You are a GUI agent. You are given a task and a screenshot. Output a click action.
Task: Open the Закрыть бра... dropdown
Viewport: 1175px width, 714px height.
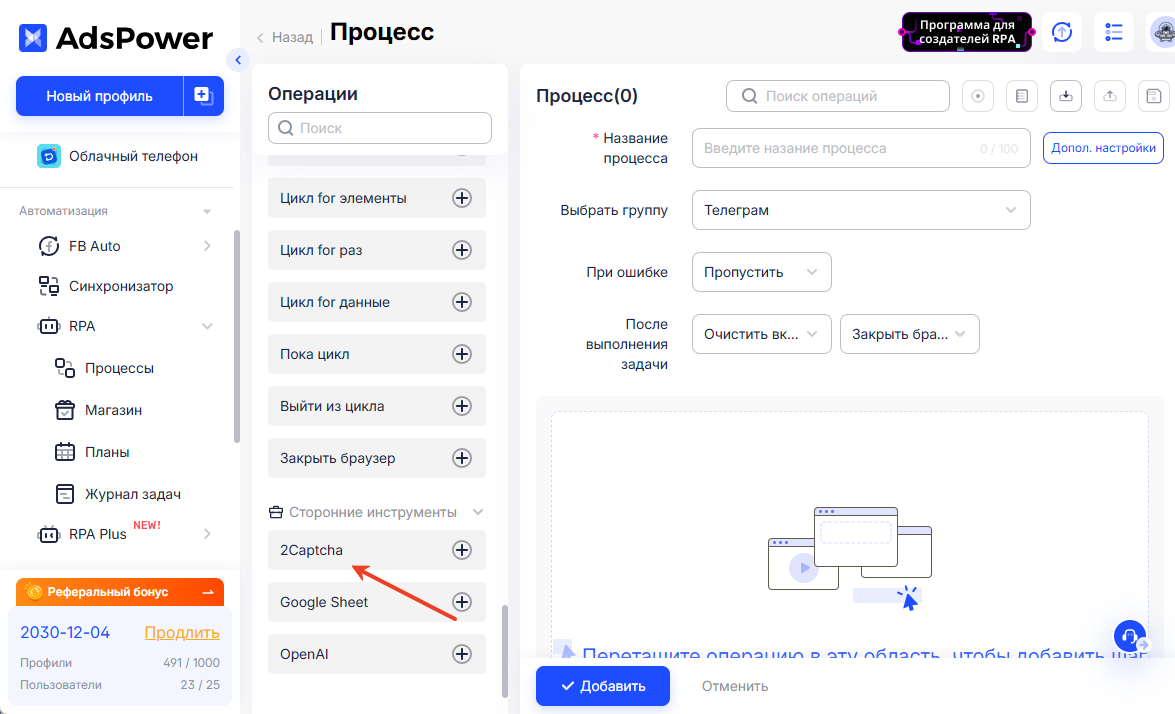(910, 334)
